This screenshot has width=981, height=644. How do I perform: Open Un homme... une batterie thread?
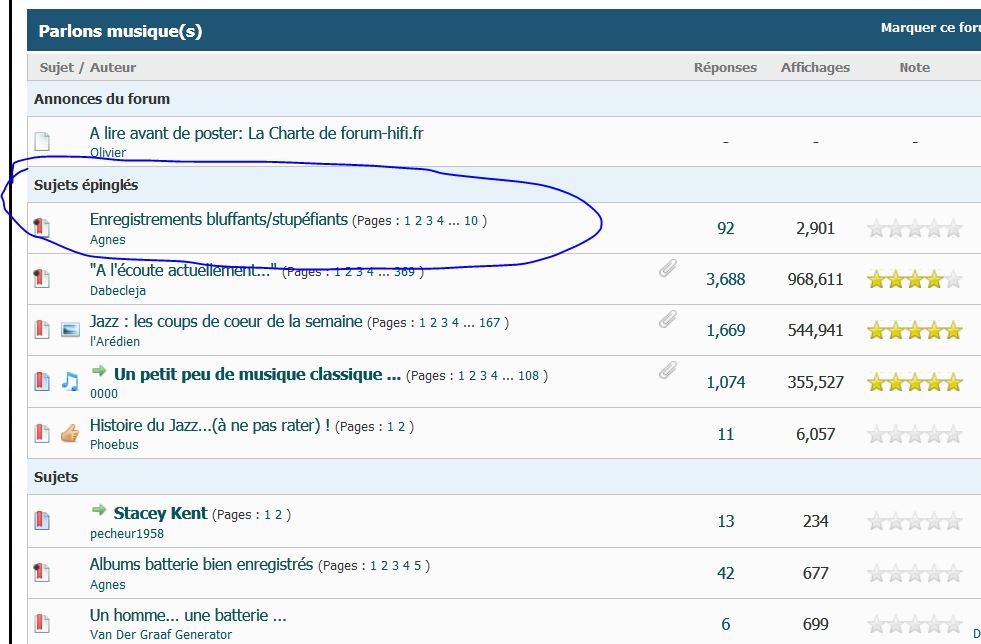pyautogui.click(x=188, y=616)
